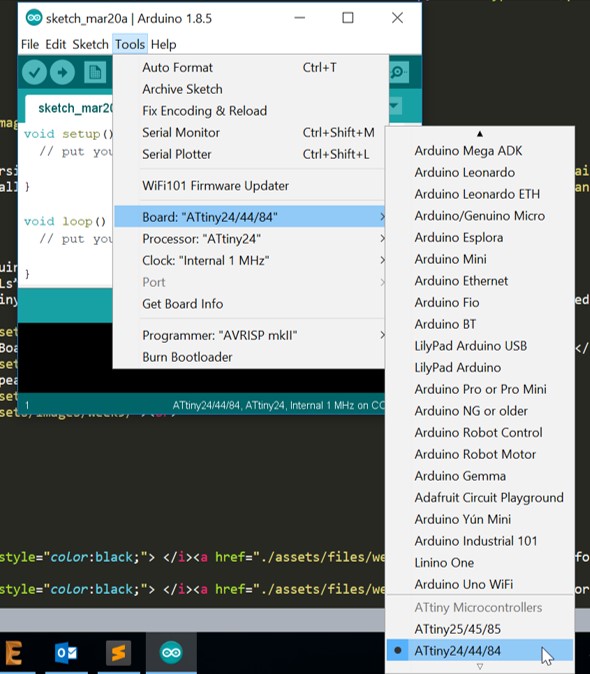
Task: Open Sublime Text from the taskbar
Action: [x=119, y=653]
